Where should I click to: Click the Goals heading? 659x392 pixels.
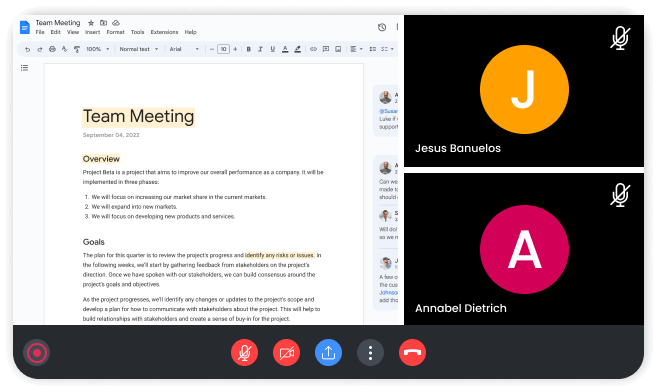[x=93, y=242]
